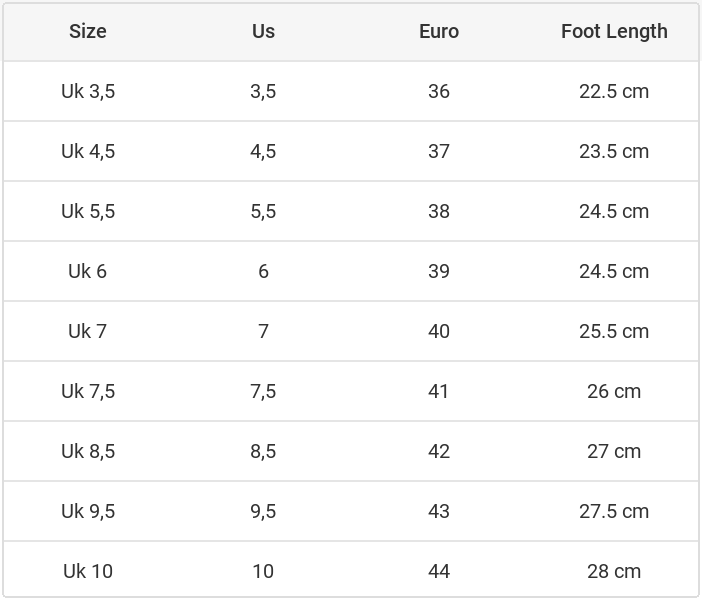The height and width of the screenshot is (600, 702).
Task: Click Euro size 40 cell
Action: pos(439,331)
